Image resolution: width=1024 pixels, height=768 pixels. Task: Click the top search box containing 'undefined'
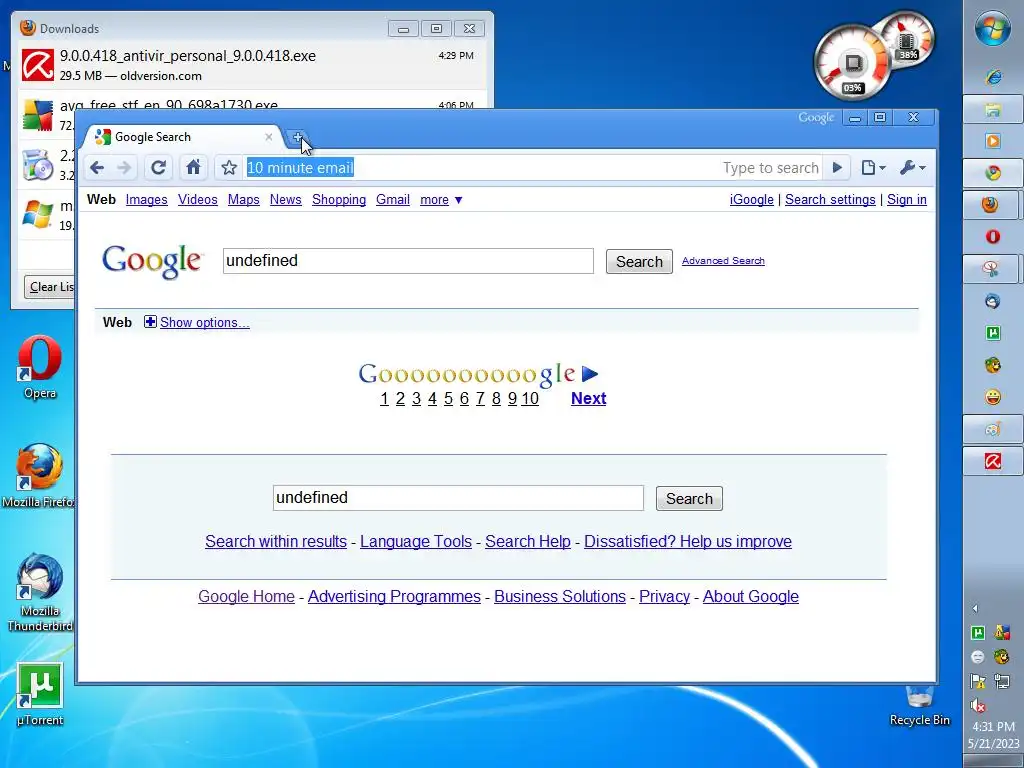click(408, 261)
